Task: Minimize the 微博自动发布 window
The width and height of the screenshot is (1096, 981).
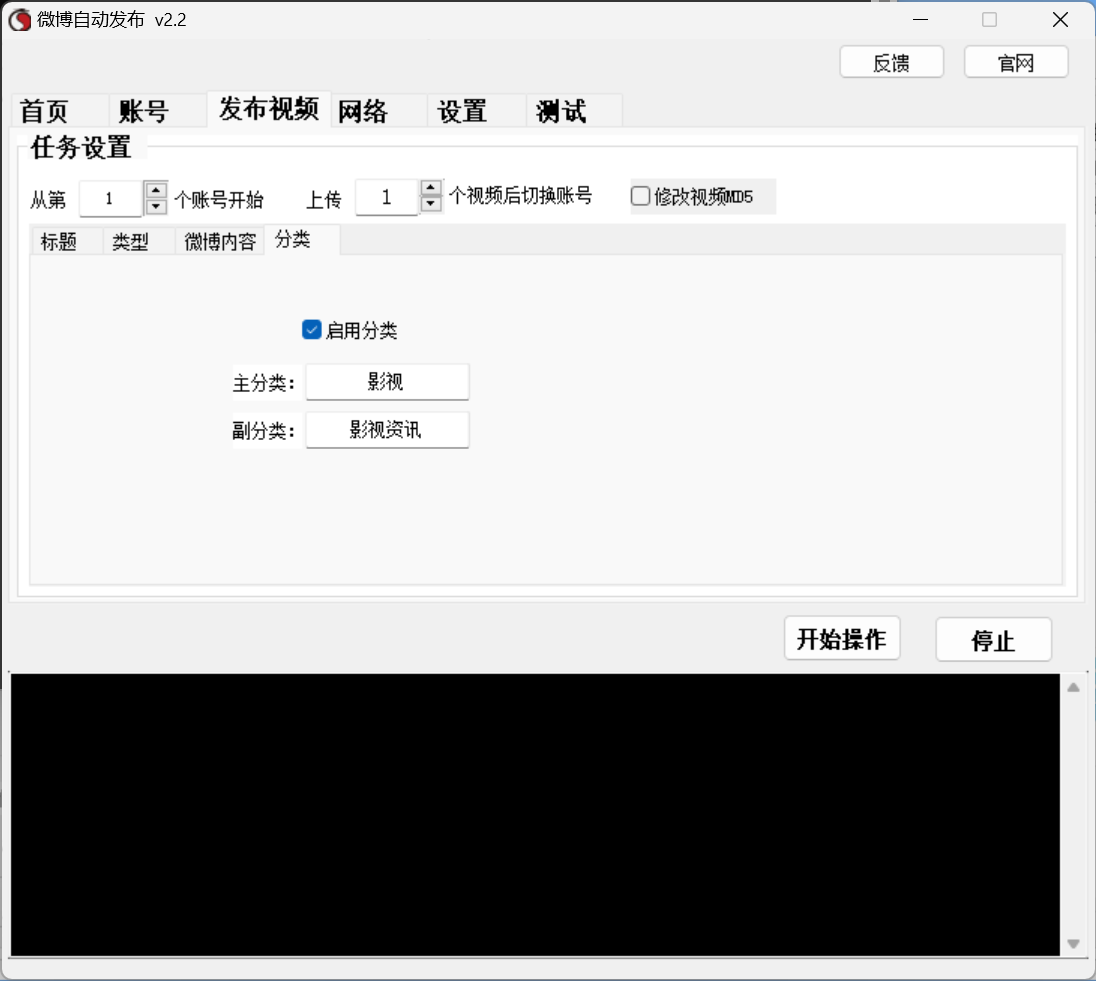Action: coord(921,20)
